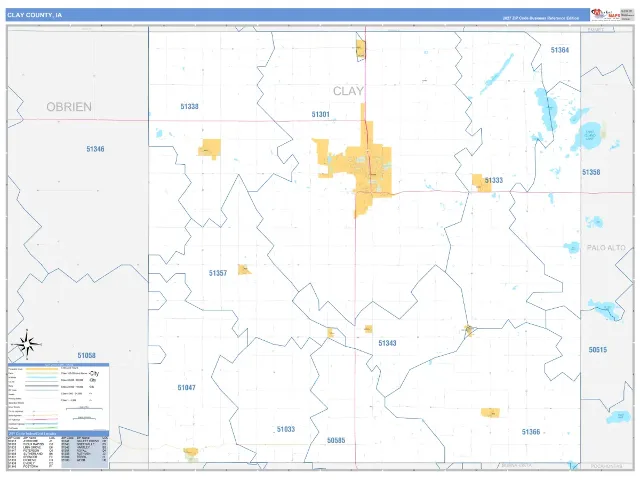
Task: Click ZIP code label 51364
Action: (560, 50)
